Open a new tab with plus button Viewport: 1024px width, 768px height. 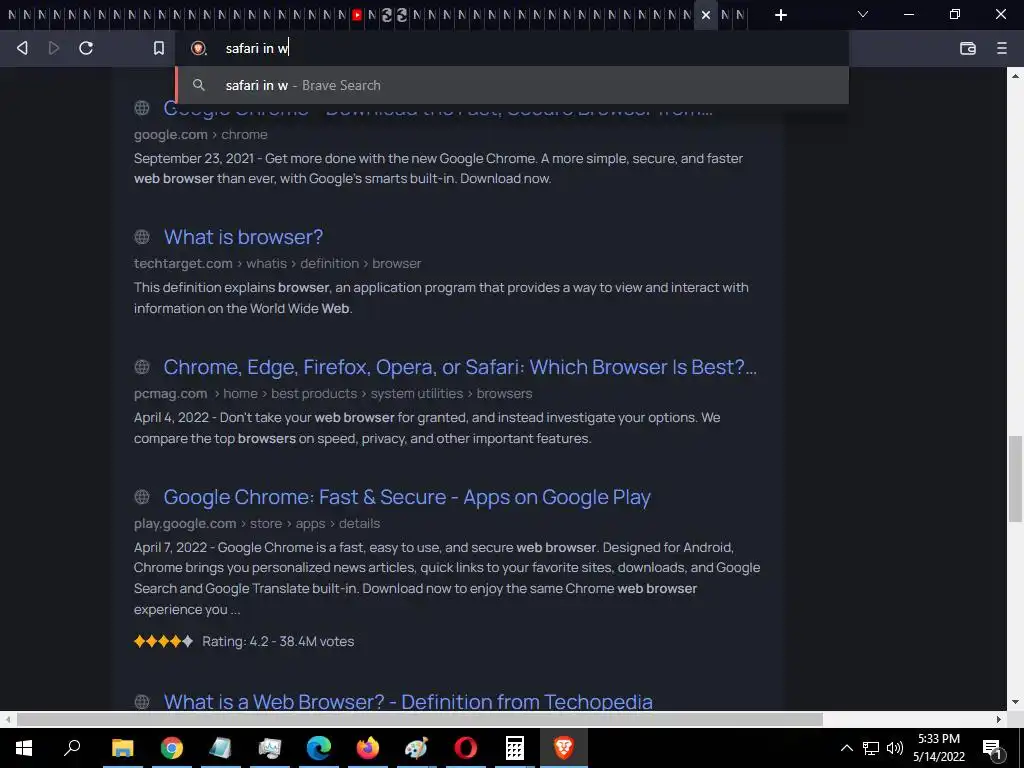780,14
